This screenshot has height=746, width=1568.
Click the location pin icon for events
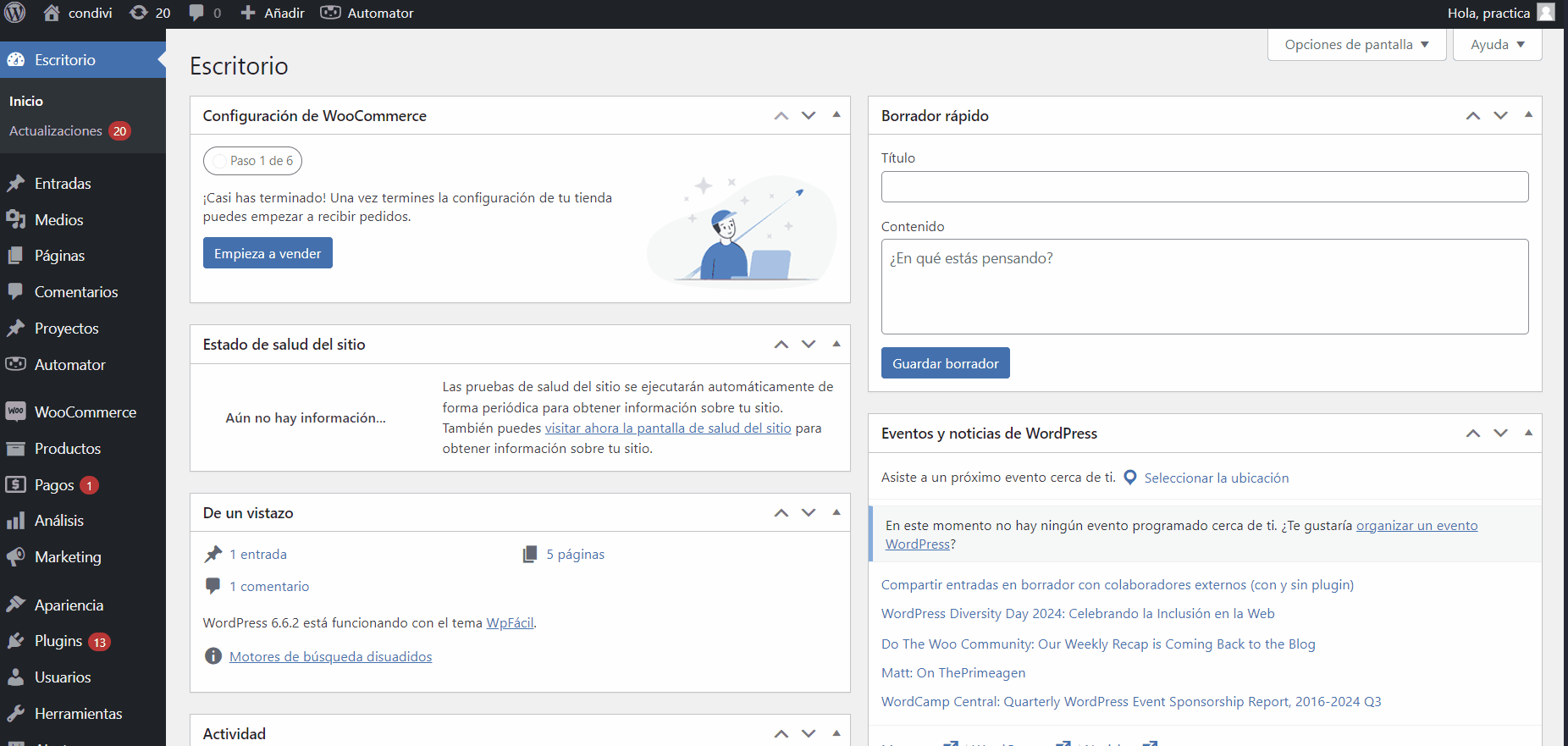point(1129,478)
